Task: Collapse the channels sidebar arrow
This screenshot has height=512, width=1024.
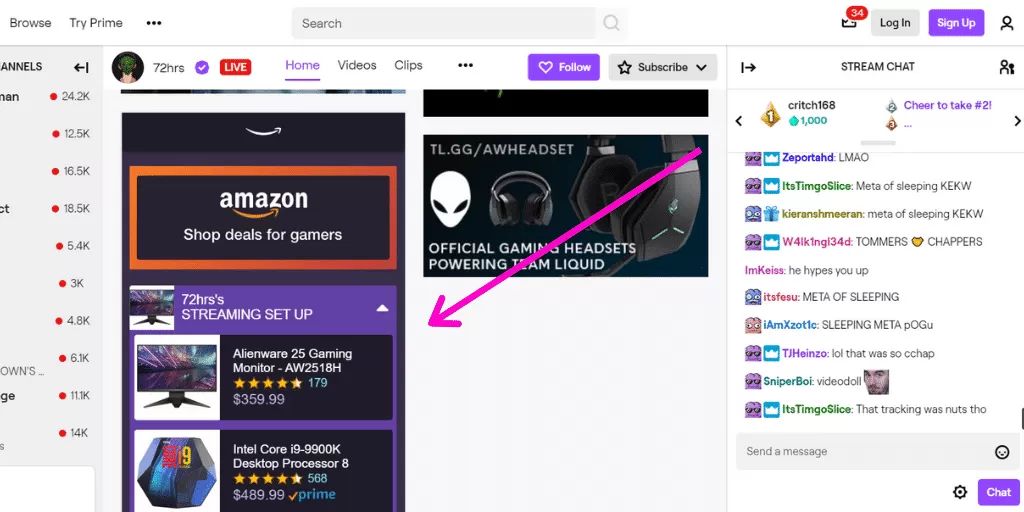Action: point(81,67)
